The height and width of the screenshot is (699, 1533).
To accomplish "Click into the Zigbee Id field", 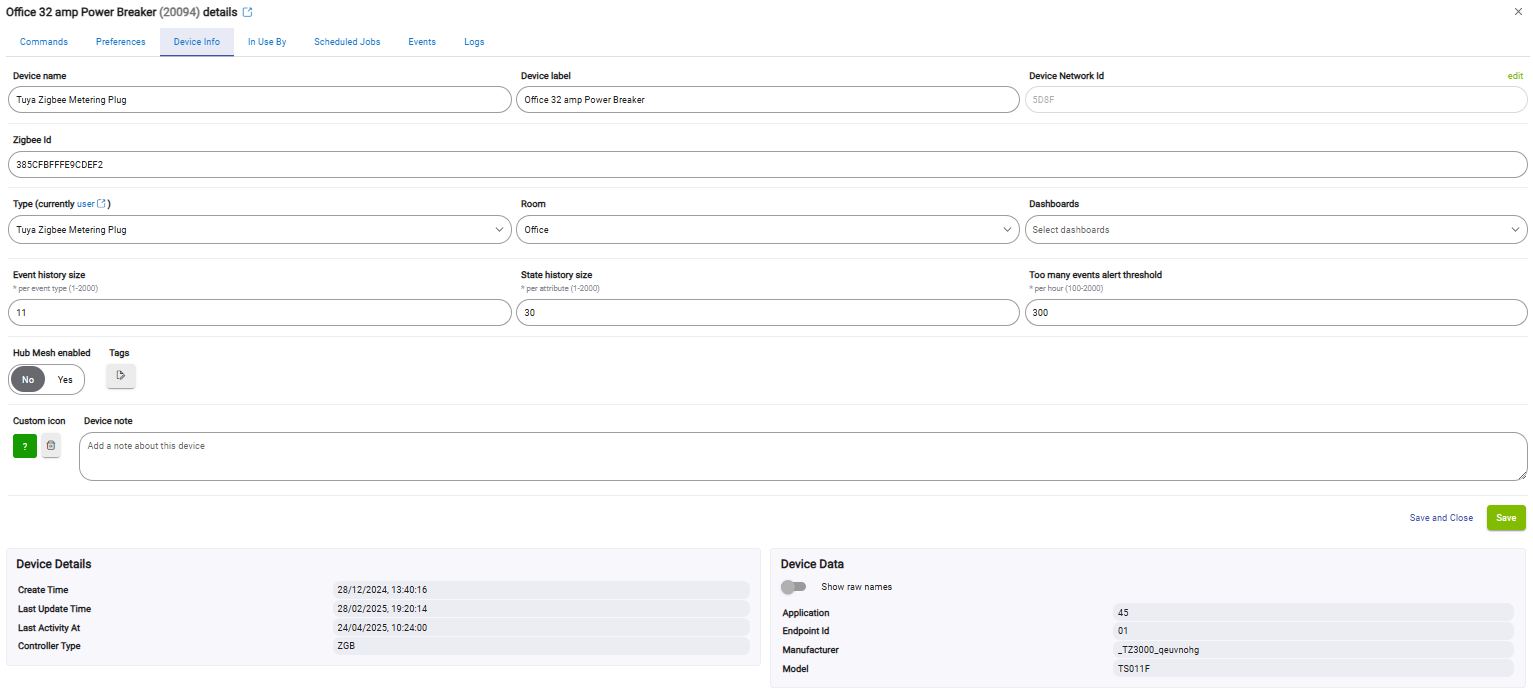I will click(x=768, y=165).
